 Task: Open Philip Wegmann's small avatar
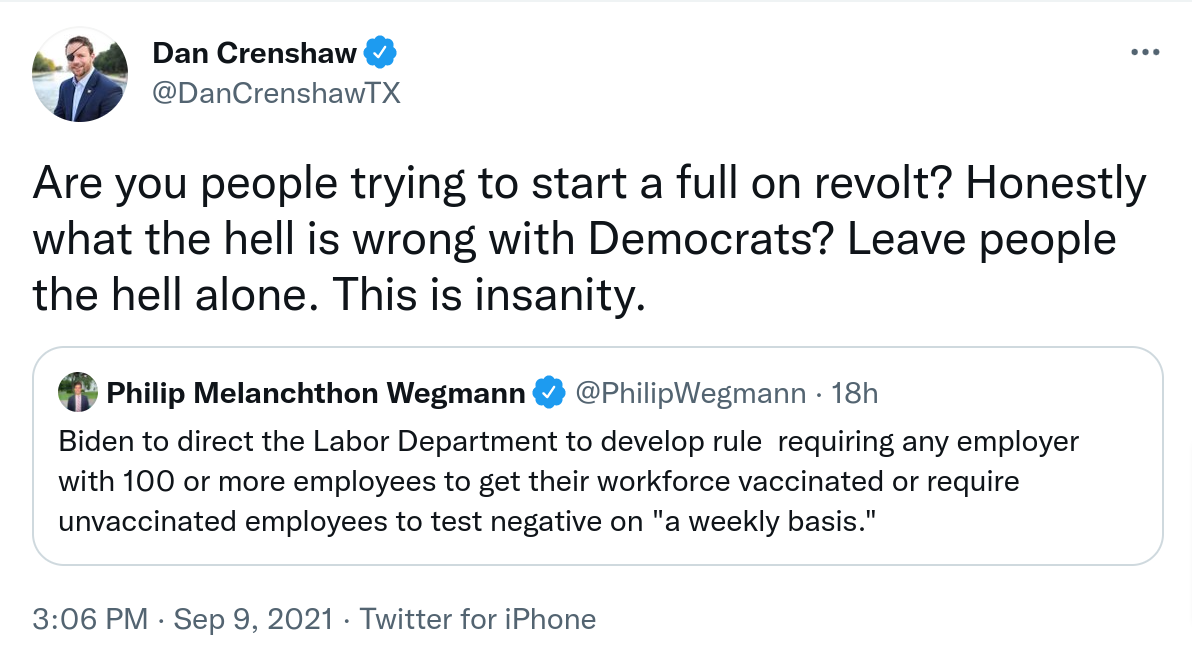(x=78, y=392)
